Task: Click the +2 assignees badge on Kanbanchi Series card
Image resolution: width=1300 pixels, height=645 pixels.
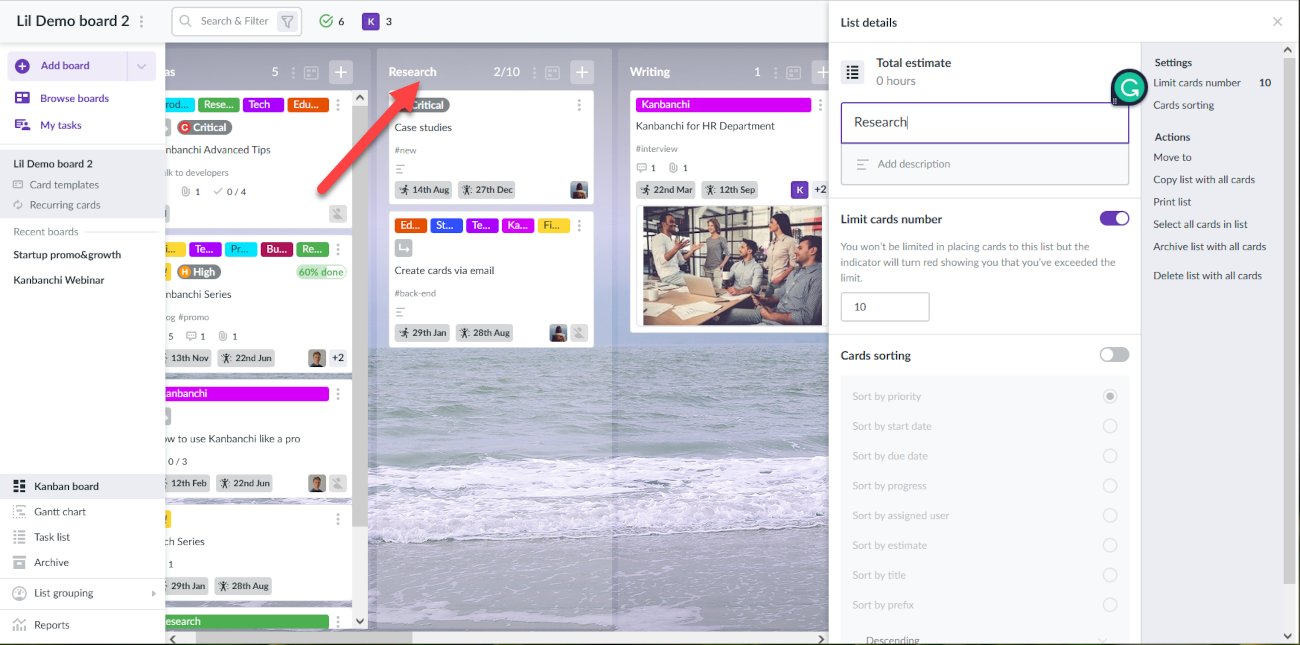Action: [x=338, y=358]
